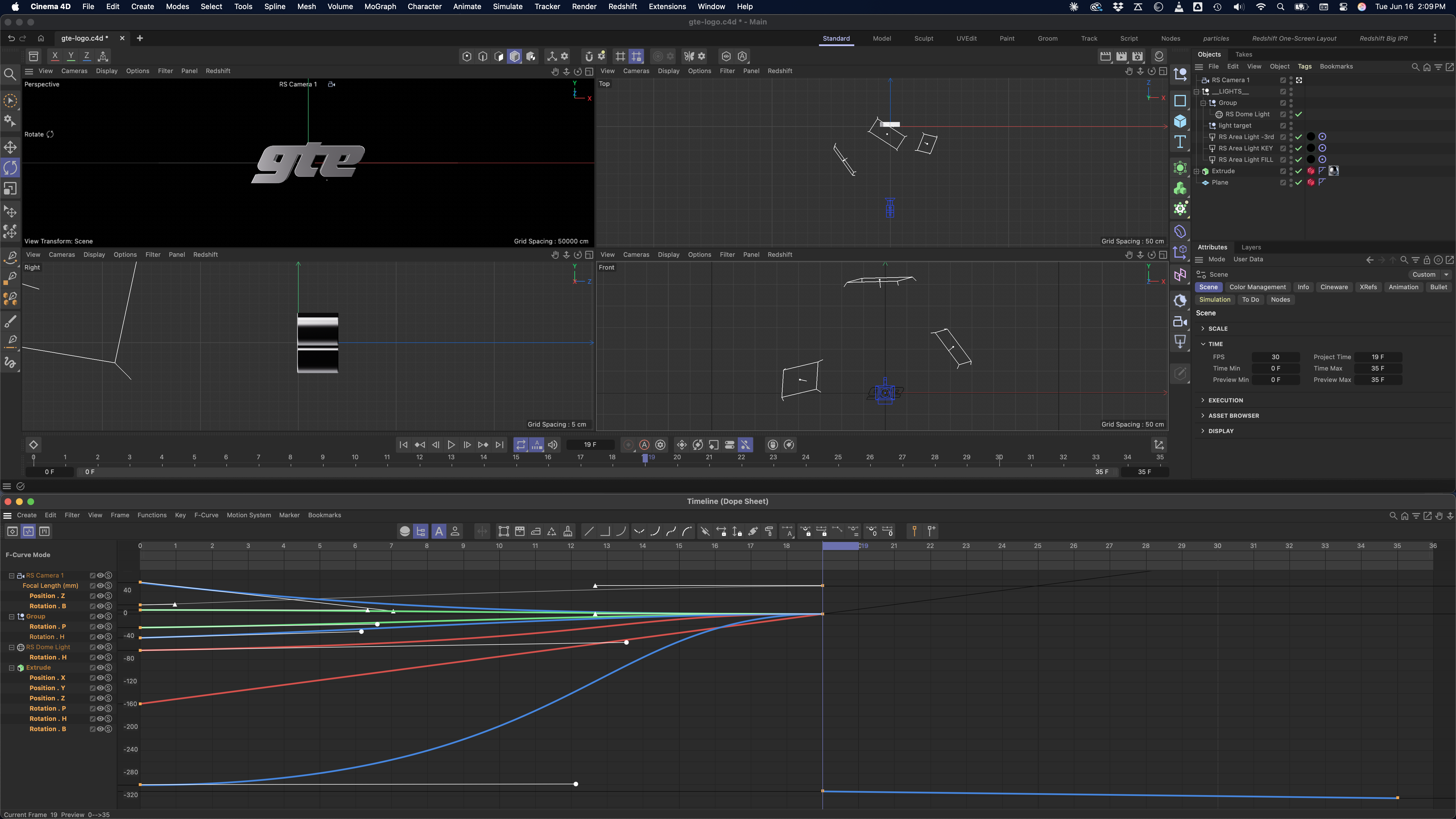
Task: Click the Autokeying button
Action: coord(644,445)
